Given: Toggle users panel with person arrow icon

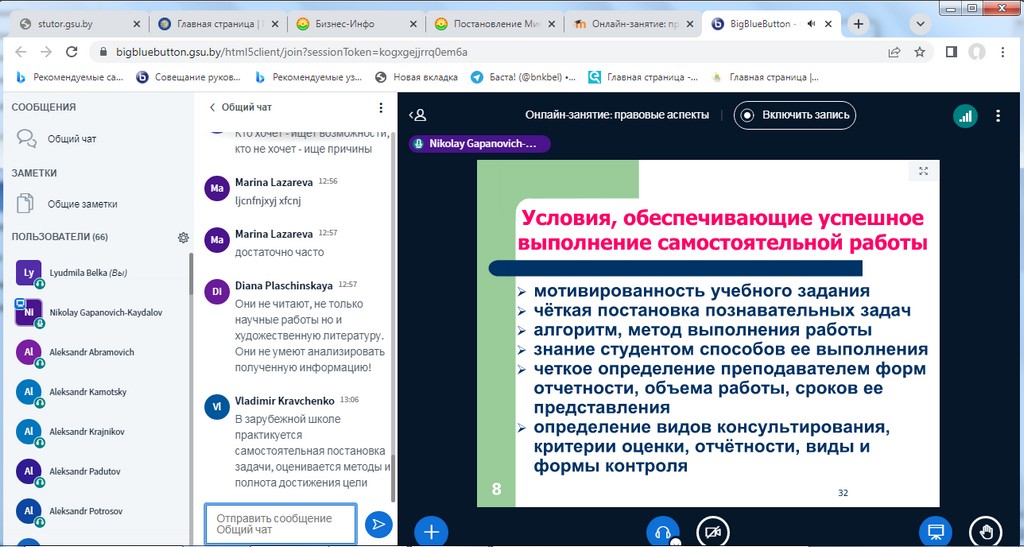Looking at the screenshot, I should tap(417, 115).
